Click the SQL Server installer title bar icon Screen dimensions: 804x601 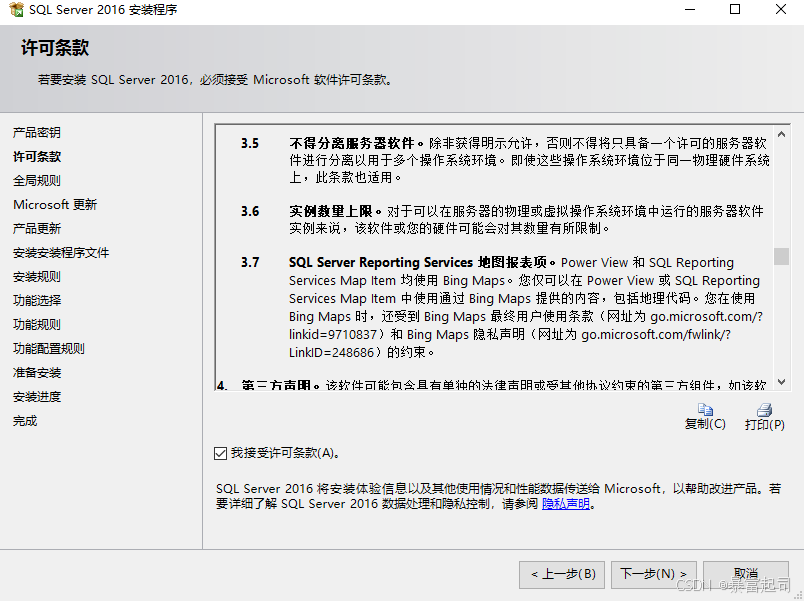pos(14,10)
